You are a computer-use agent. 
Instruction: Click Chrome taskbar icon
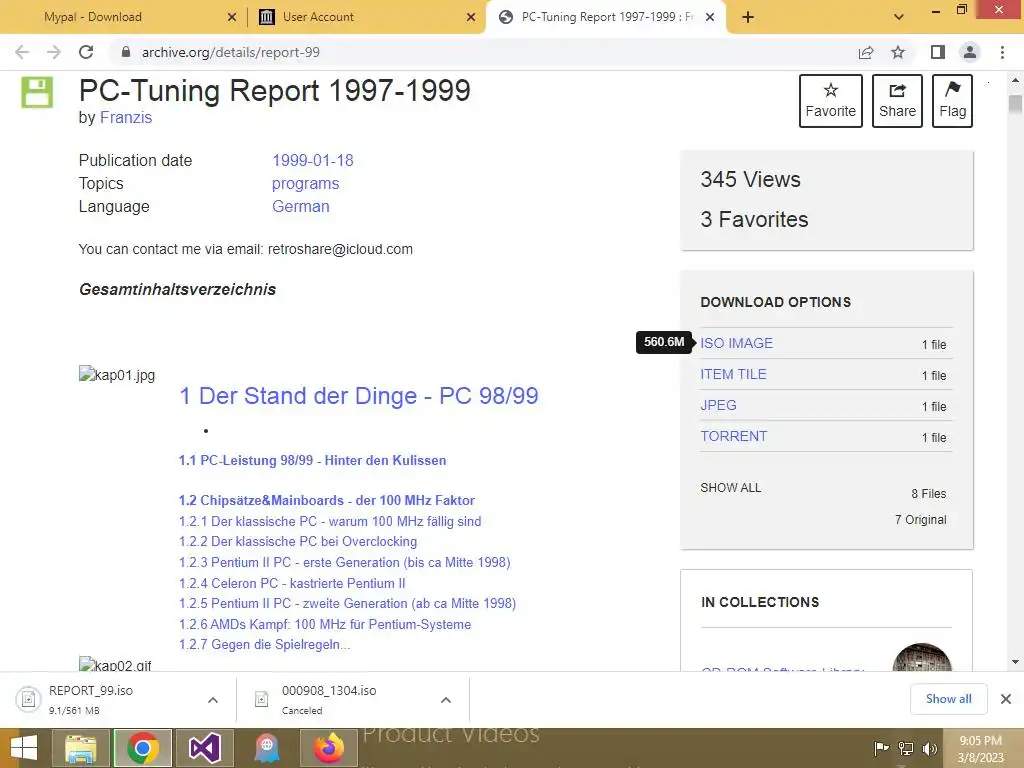(143, 748)
